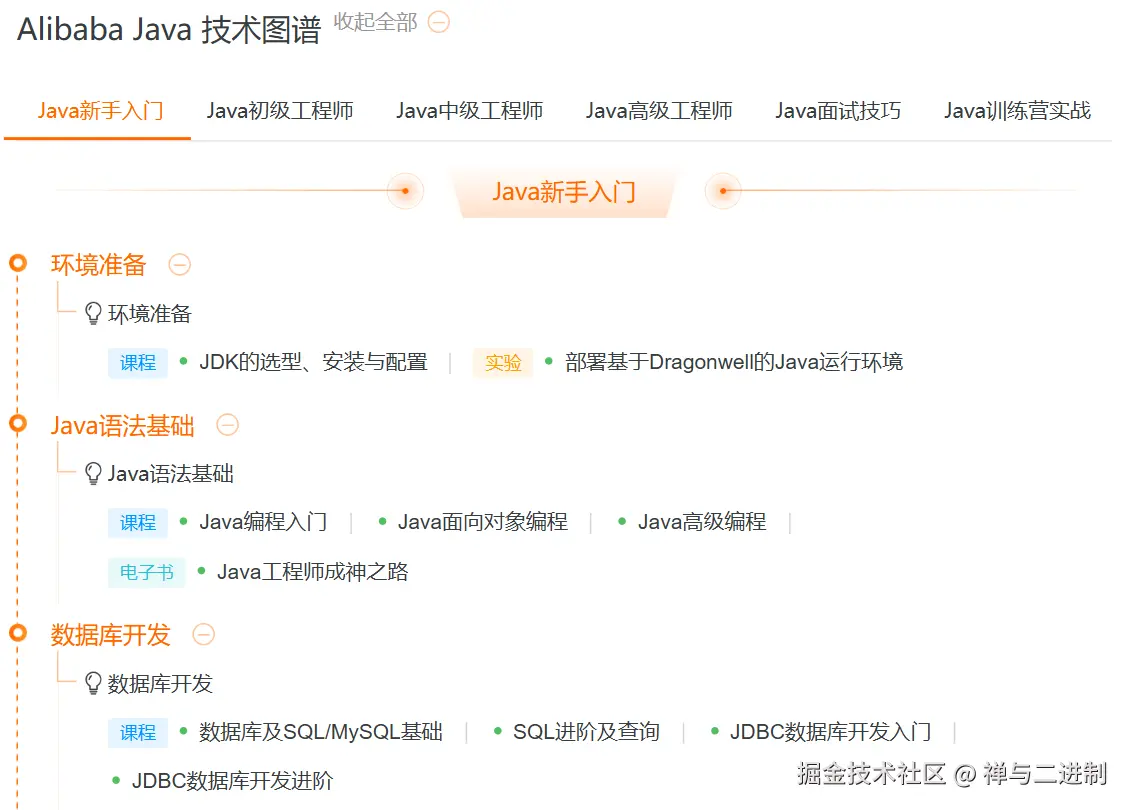Switch to the Java高级工程师 tab
The width and height of the screenshot is (1130, 810).
point(658,111)
